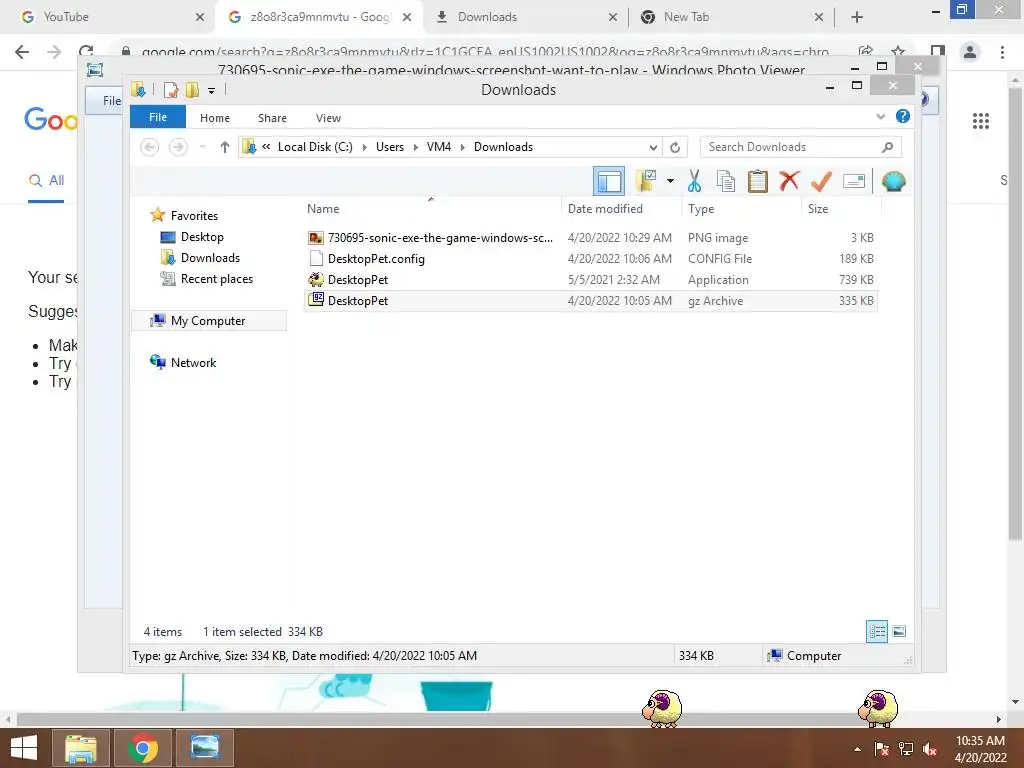Click the rename toolbar icon

pos(854,181)
